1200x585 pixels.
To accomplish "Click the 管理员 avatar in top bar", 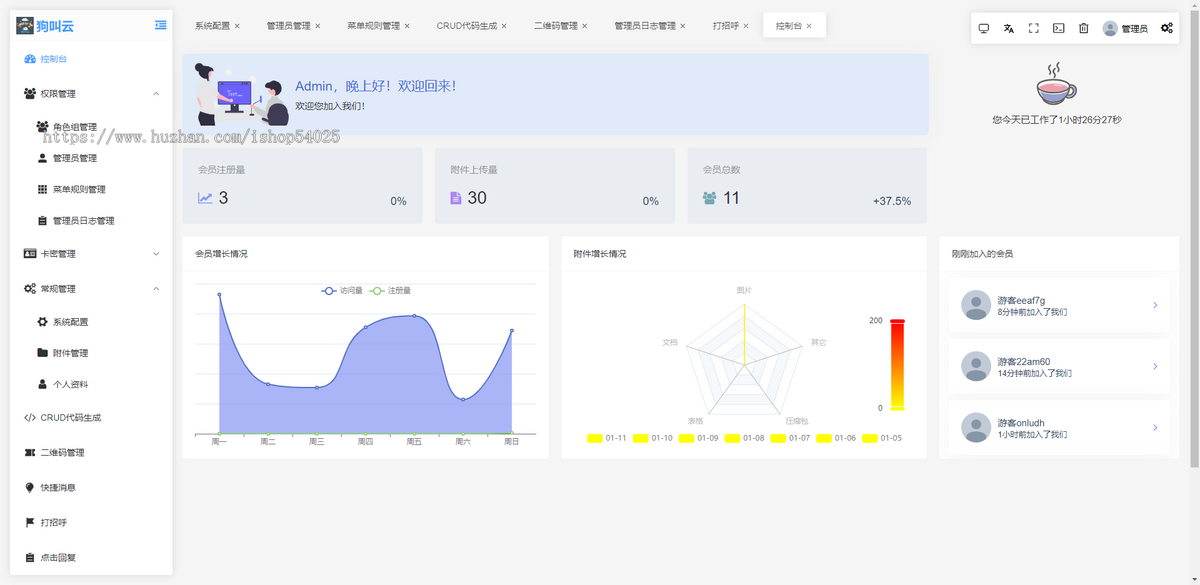I will 1110,28.
